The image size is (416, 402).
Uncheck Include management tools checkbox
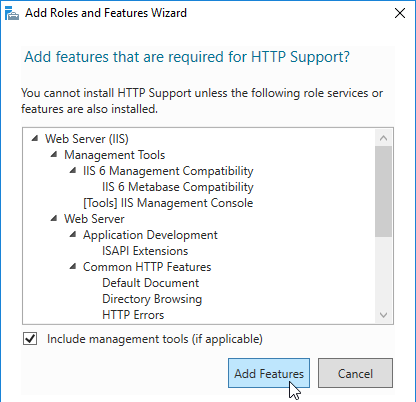click(x=30, y=339)
